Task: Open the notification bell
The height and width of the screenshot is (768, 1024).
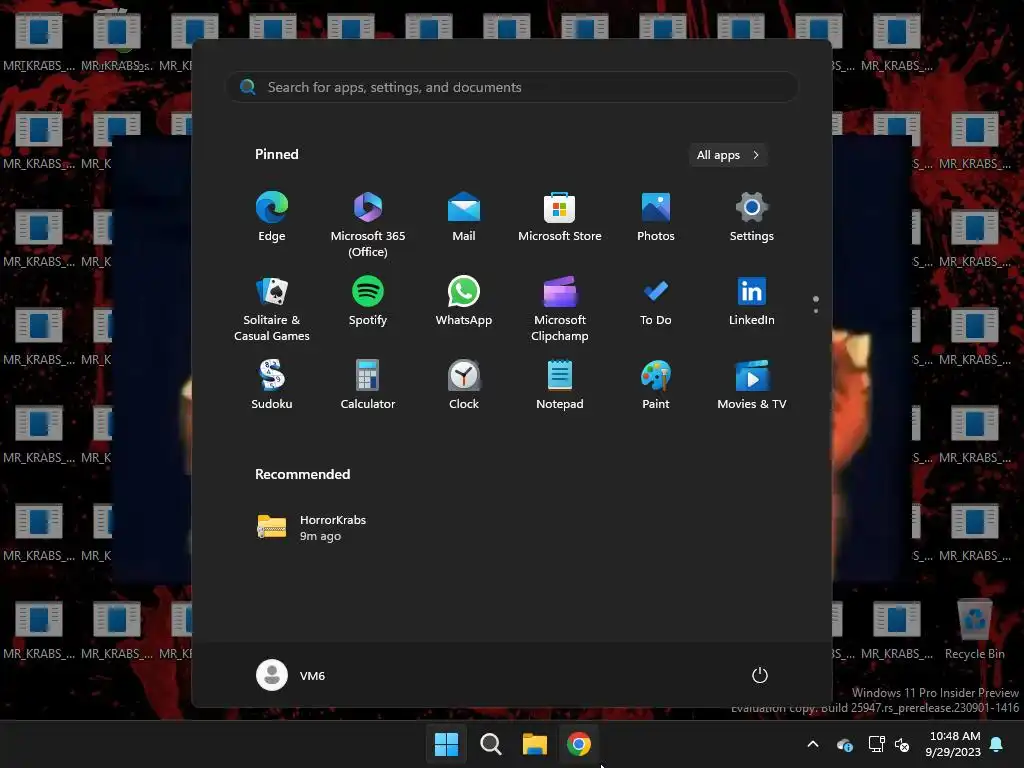Action: (x=997, y=744)
